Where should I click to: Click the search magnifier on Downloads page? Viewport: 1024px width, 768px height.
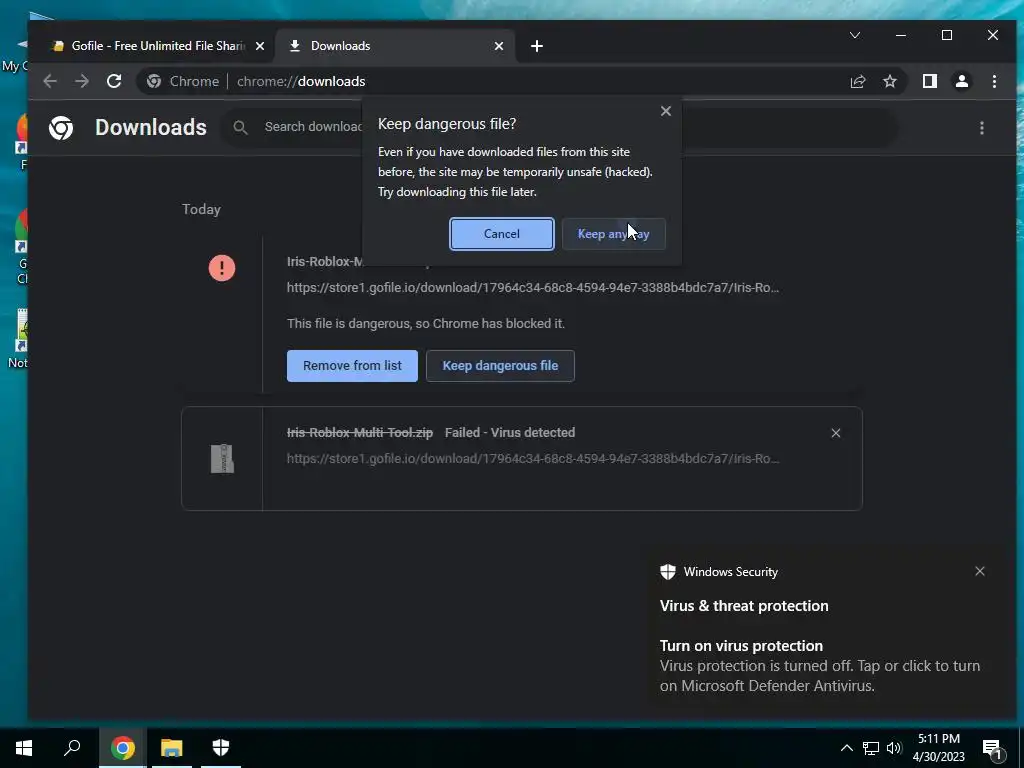click(x=240, y=127)
